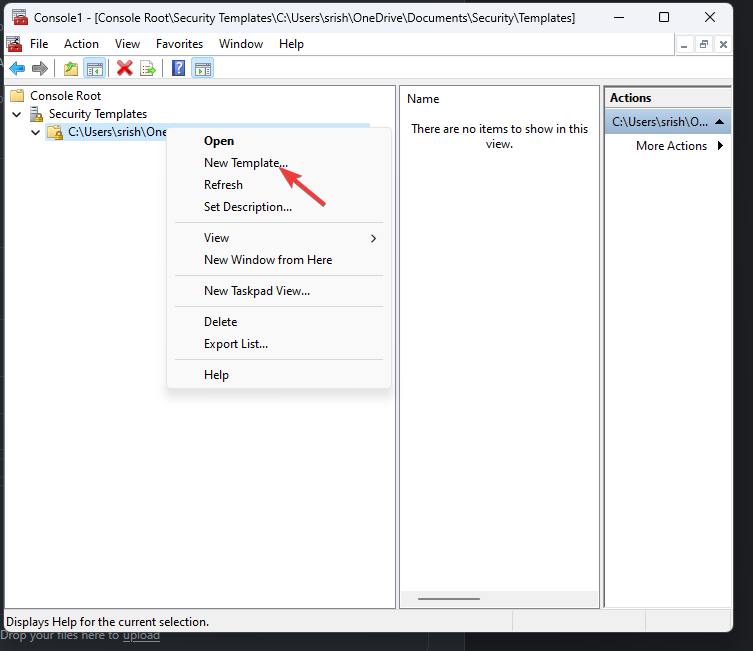This screenshot has height=651, width=753.
Task: Close the inner console child window
Action: (x=723, y=45)
